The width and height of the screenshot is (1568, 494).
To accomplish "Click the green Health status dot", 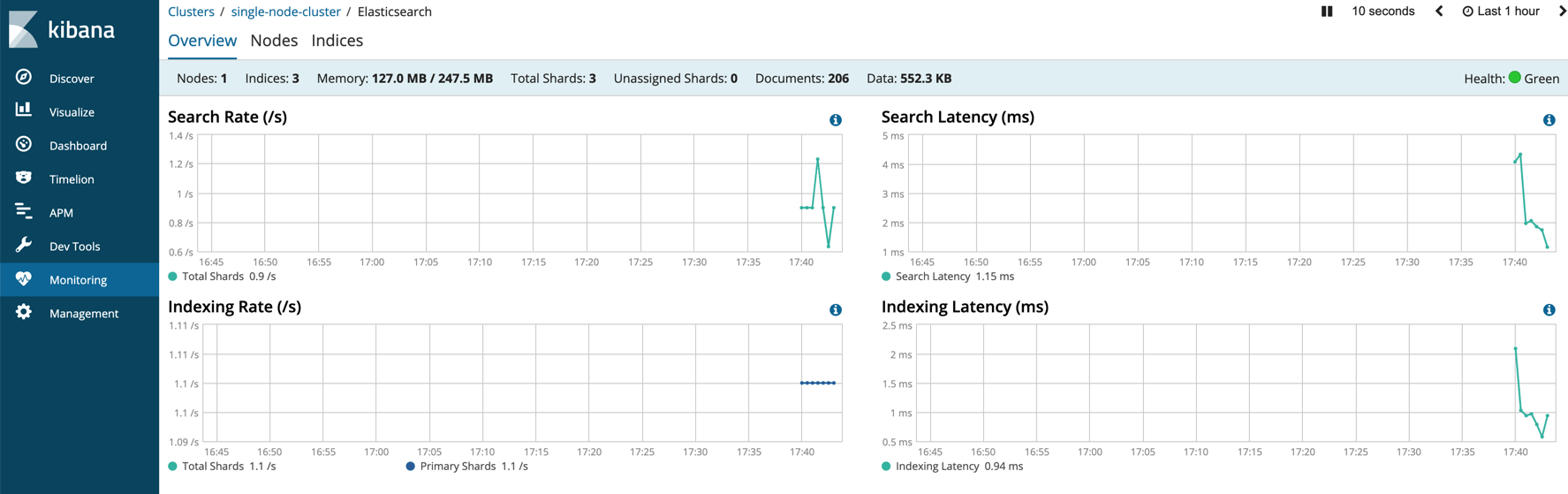I will pyautogui.click(x=1515, y=77).
